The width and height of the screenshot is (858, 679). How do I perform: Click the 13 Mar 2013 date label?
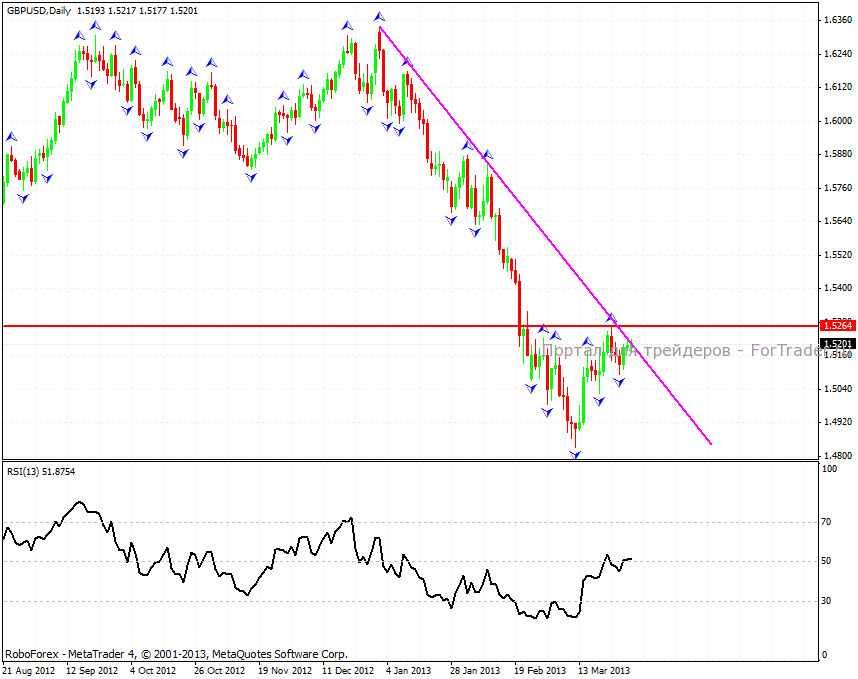click(604, 670)
